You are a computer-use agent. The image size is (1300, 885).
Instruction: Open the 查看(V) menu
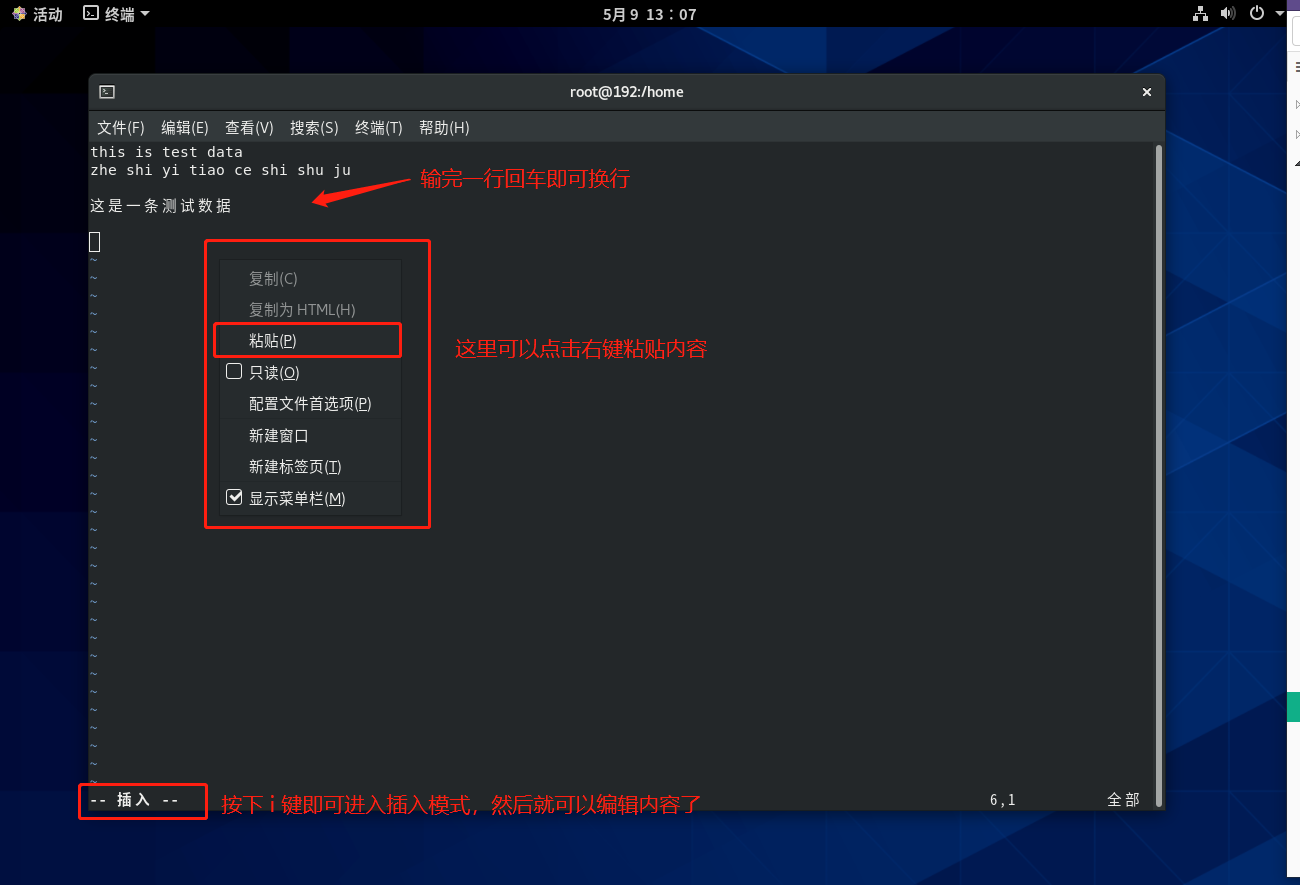(249, 128)
